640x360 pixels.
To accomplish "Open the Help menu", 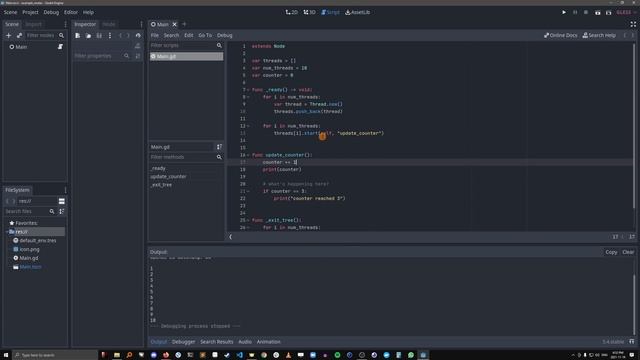I will coord(88,12).
